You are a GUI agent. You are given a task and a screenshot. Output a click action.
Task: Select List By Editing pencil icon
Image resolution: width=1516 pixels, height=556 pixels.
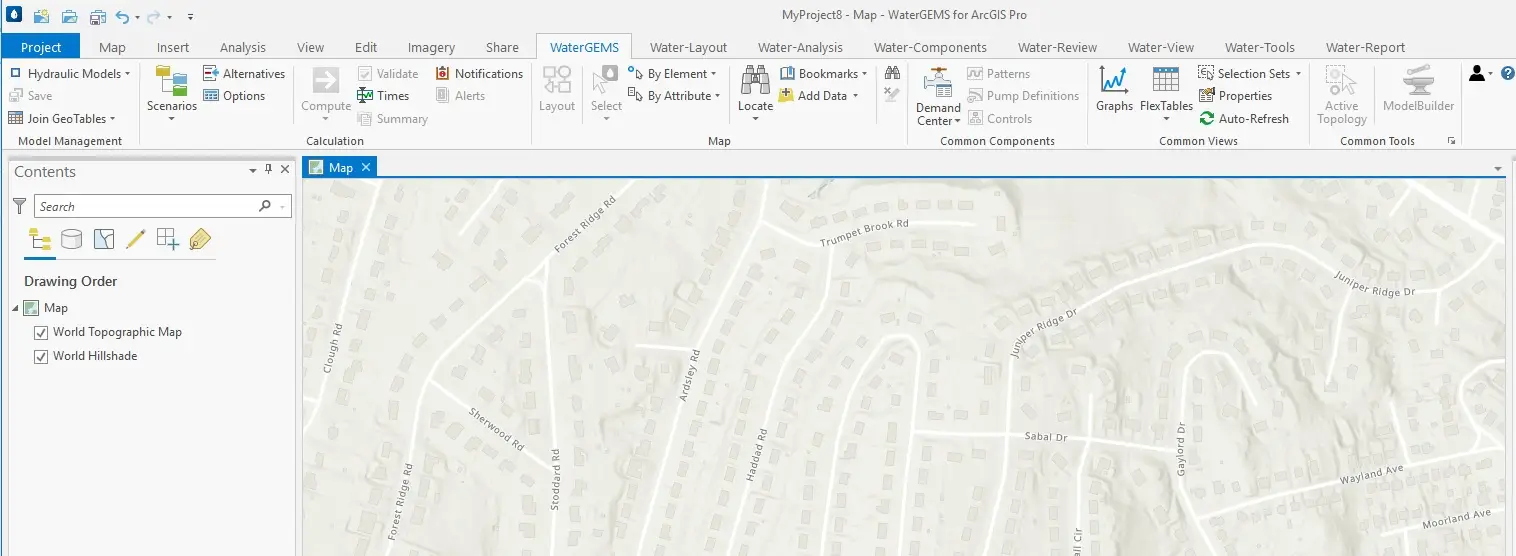point(136,239)
